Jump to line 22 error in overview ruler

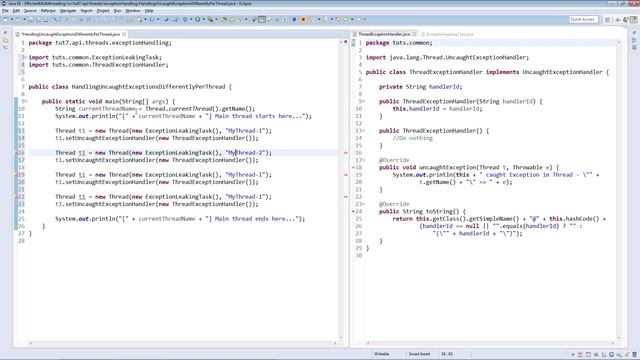point(345,197)
